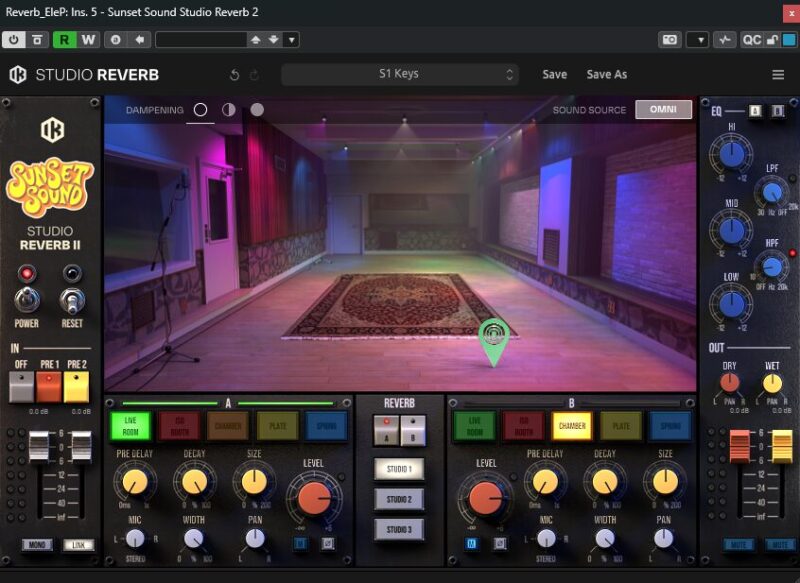Choose STUDIO 2 room
800x583 pixels.
click(x=399, y=499)
